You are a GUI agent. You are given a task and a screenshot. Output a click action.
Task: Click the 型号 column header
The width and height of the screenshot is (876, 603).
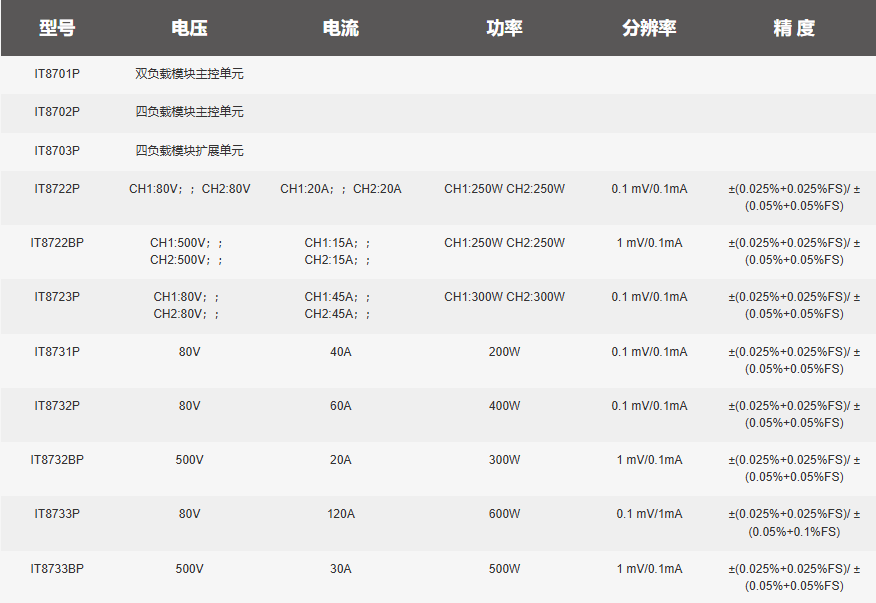point(57,28)
